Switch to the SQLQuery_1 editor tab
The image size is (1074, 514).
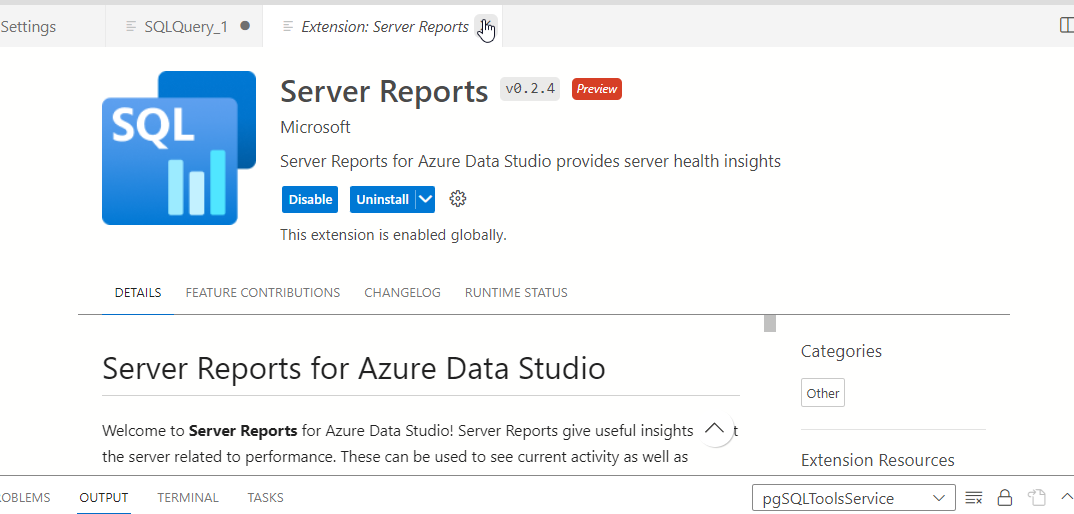coord(185,27)
